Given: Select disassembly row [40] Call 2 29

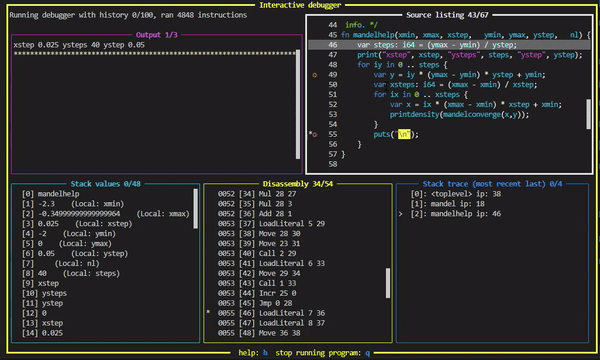Looking at the screenshot, I should (257, 254).
